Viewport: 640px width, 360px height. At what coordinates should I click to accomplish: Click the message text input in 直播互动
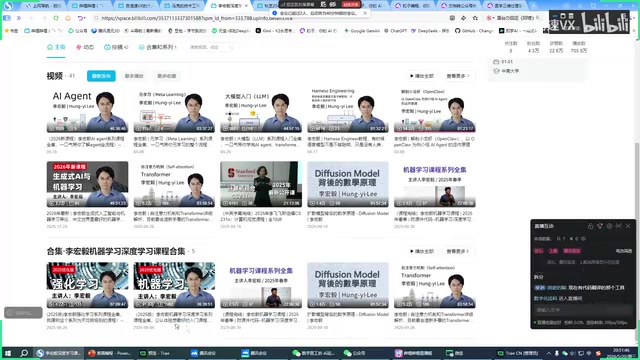(583, 310)
